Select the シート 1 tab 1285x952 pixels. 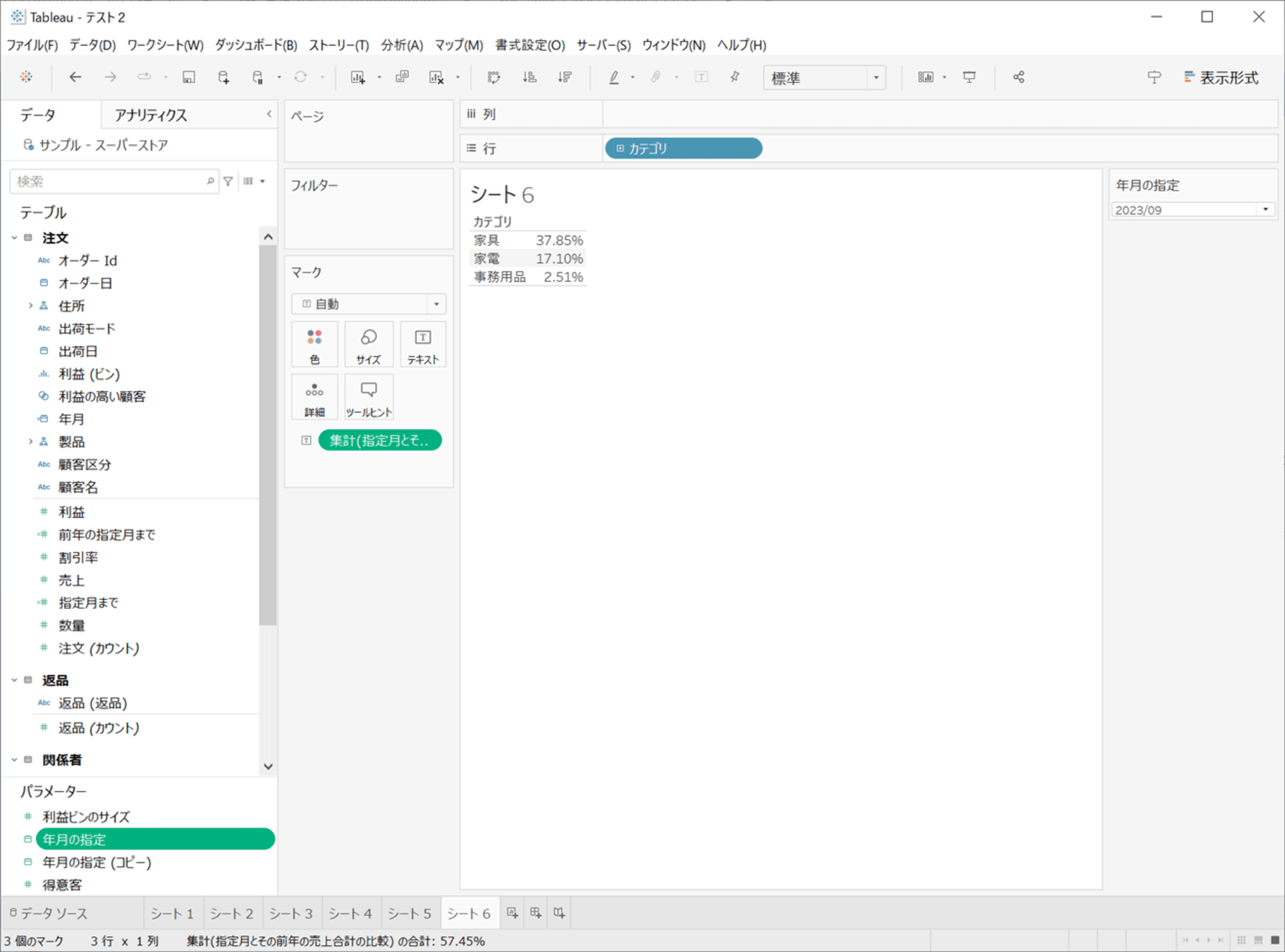(x=172, y=913)
